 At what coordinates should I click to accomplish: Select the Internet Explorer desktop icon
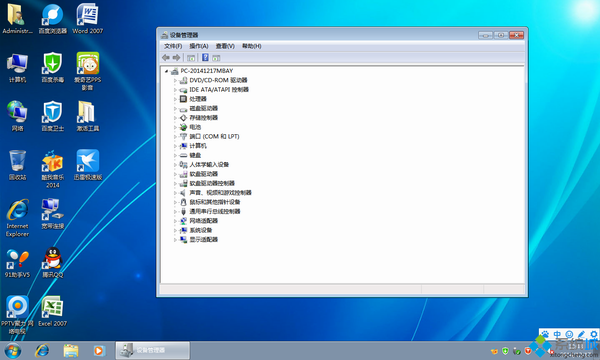tap(17, 218)
